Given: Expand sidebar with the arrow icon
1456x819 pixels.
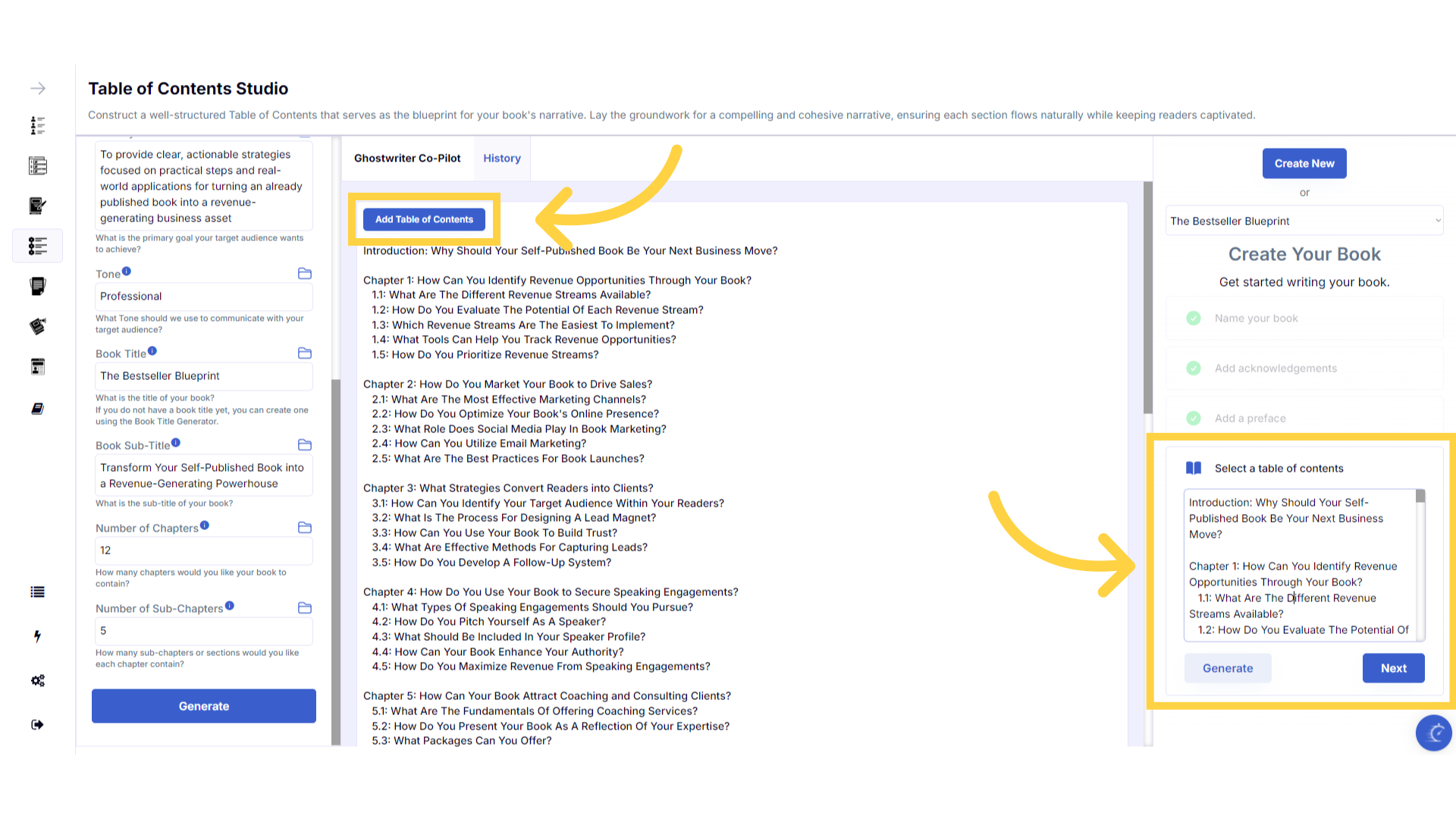Looking at the screenshot, I should [x=37, y=89].
